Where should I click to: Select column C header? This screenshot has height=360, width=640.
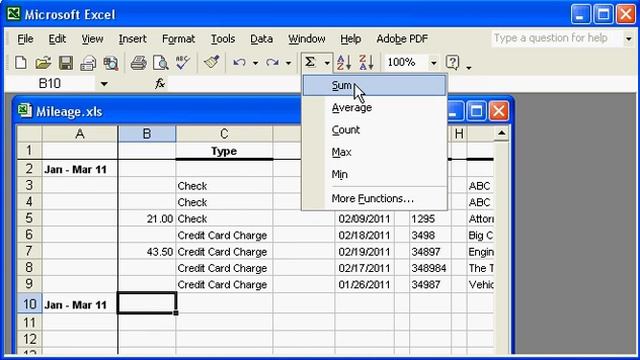pyautogui.click(x=224, y=134)
